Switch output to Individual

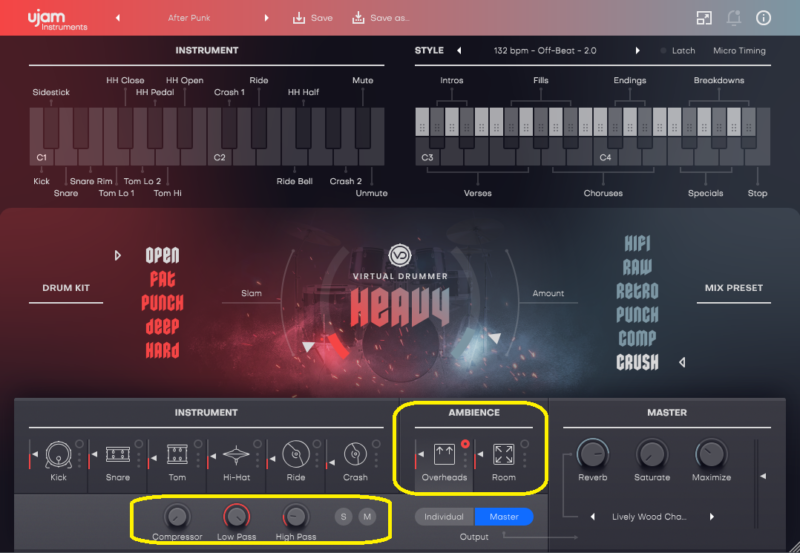coord(444,517)
